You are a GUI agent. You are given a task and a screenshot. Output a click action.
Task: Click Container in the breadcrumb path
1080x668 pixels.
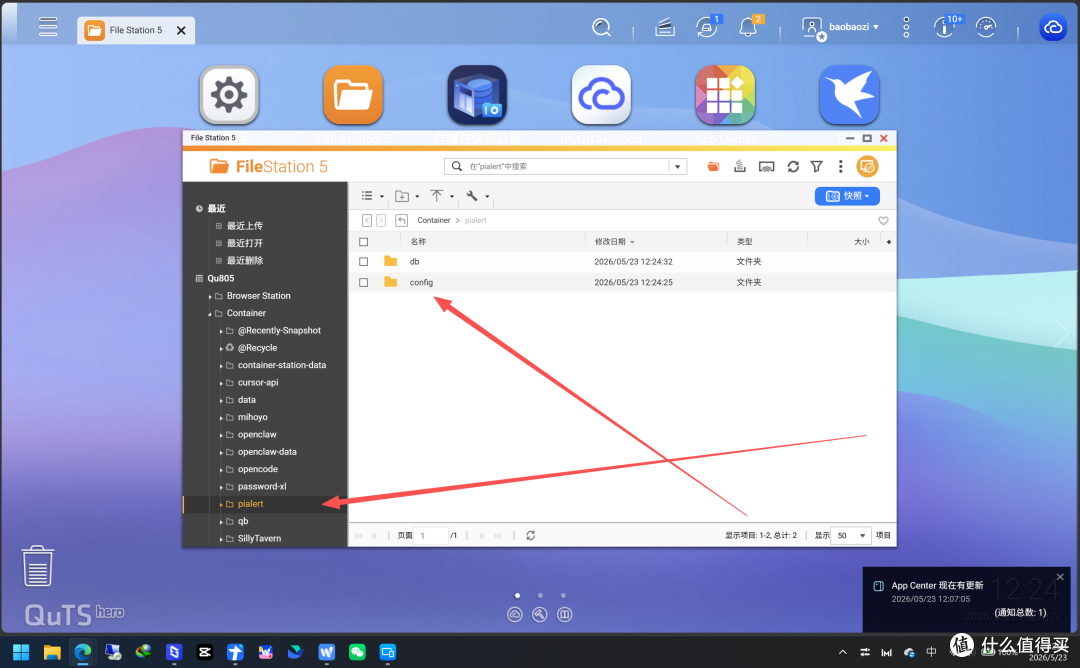coord(433,220)
